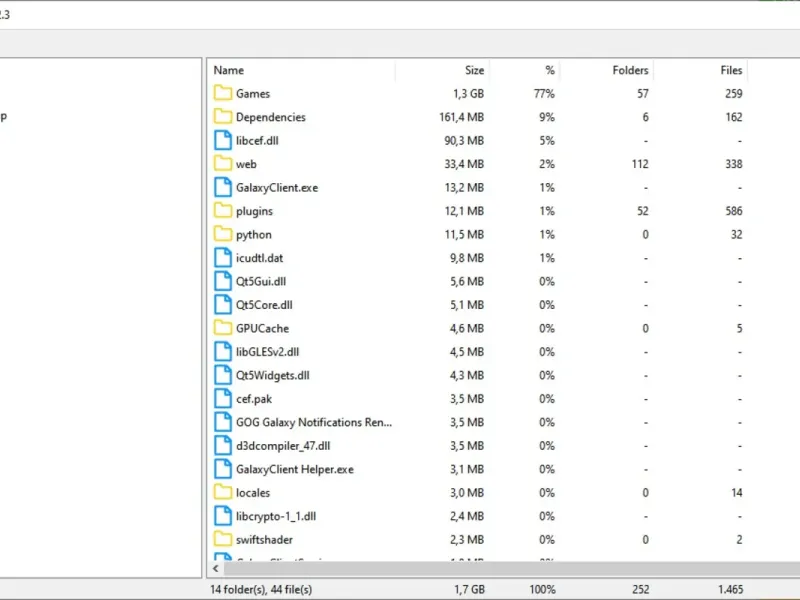The width and height of the screenshot is (800, 600).
Task: Click the cef.pak file icon
Action: click(222, 398)
